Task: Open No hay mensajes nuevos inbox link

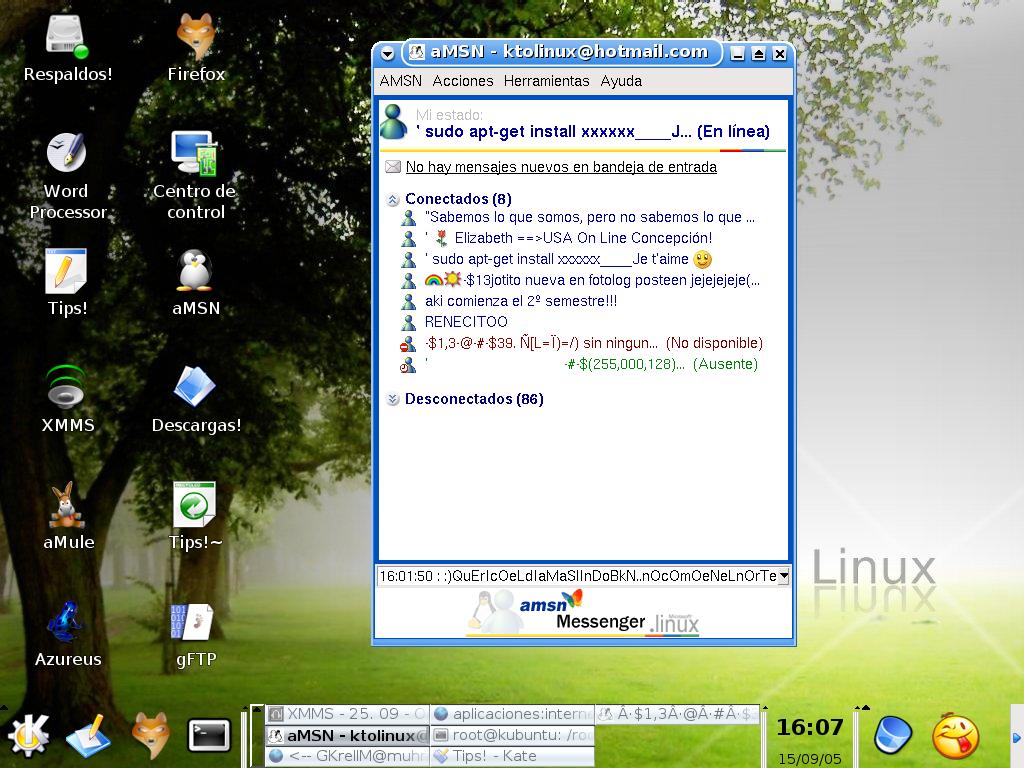Action: coord(561,167)
